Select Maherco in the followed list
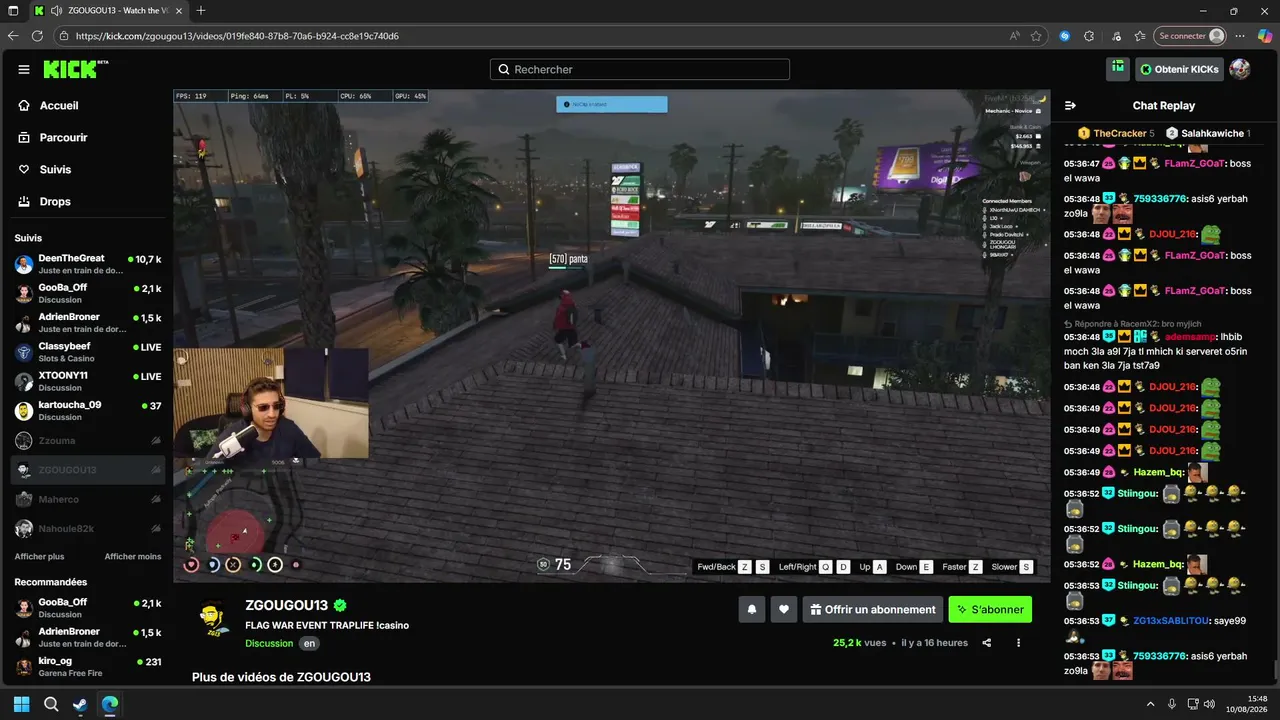The height and width of the screenshot is (720, 1280). coord(88,499)
